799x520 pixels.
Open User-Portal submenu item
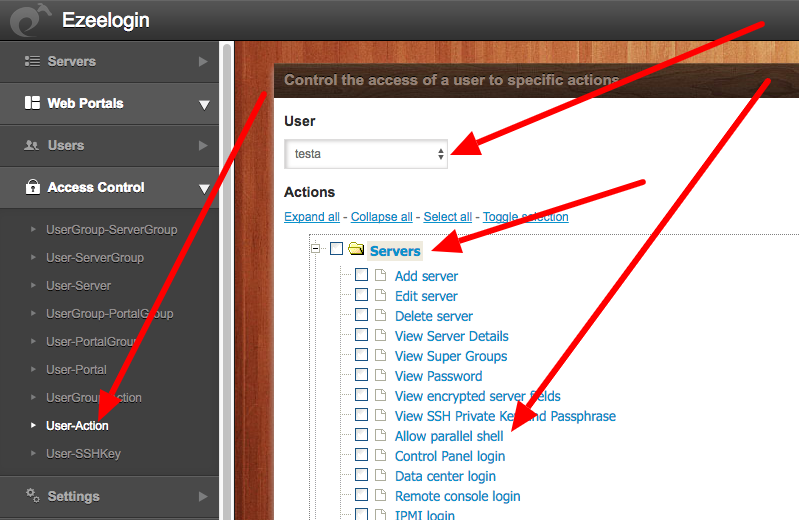[x=76, y=370]
